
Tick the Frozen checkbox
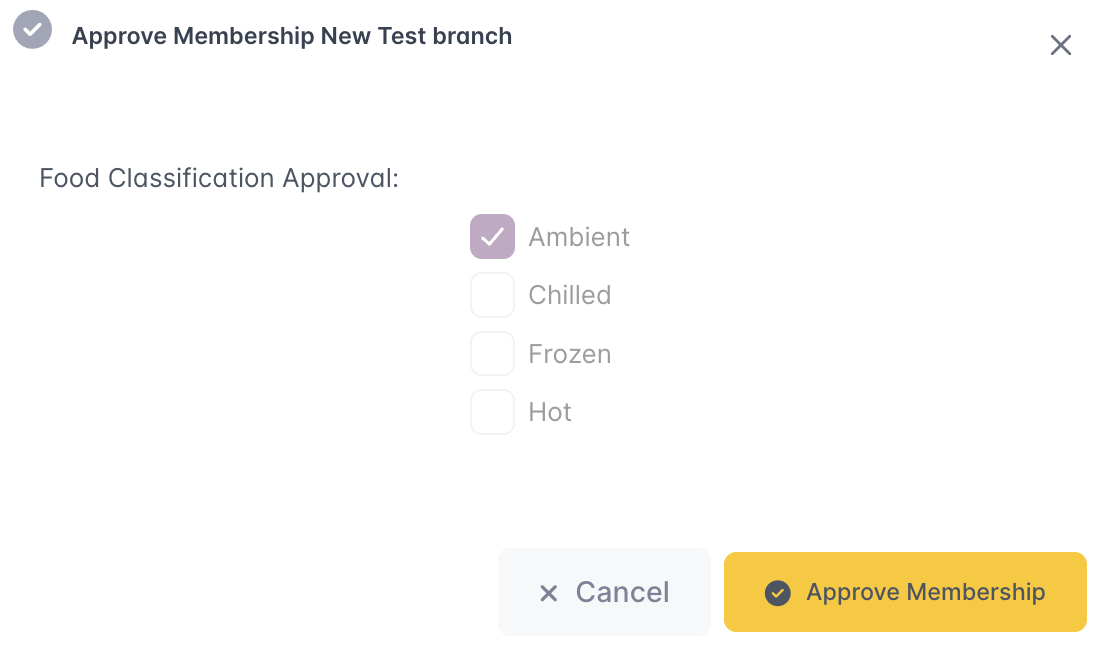492,354
